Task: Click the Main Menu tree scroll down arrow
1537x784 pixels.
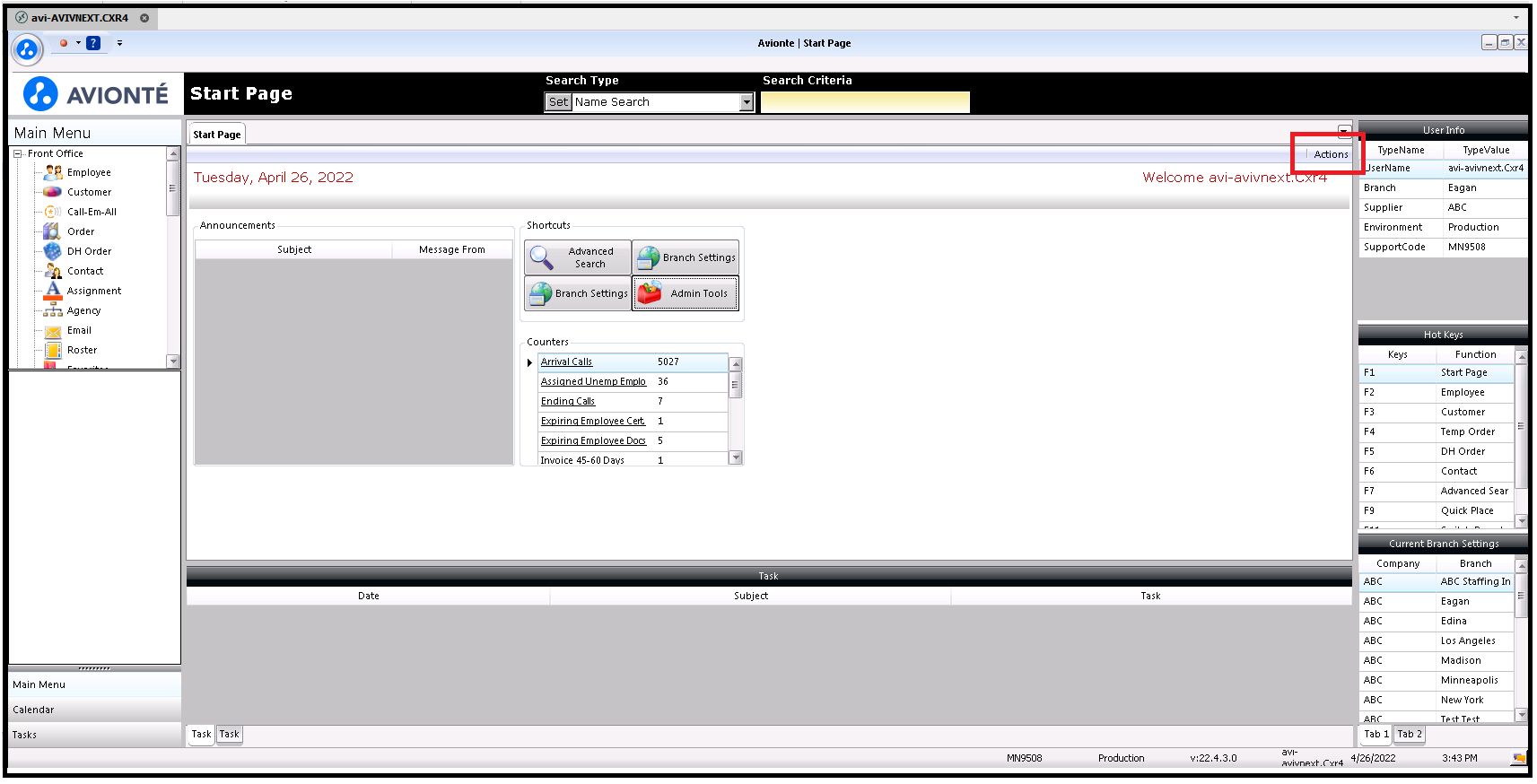Action: (x=173, y=362)
